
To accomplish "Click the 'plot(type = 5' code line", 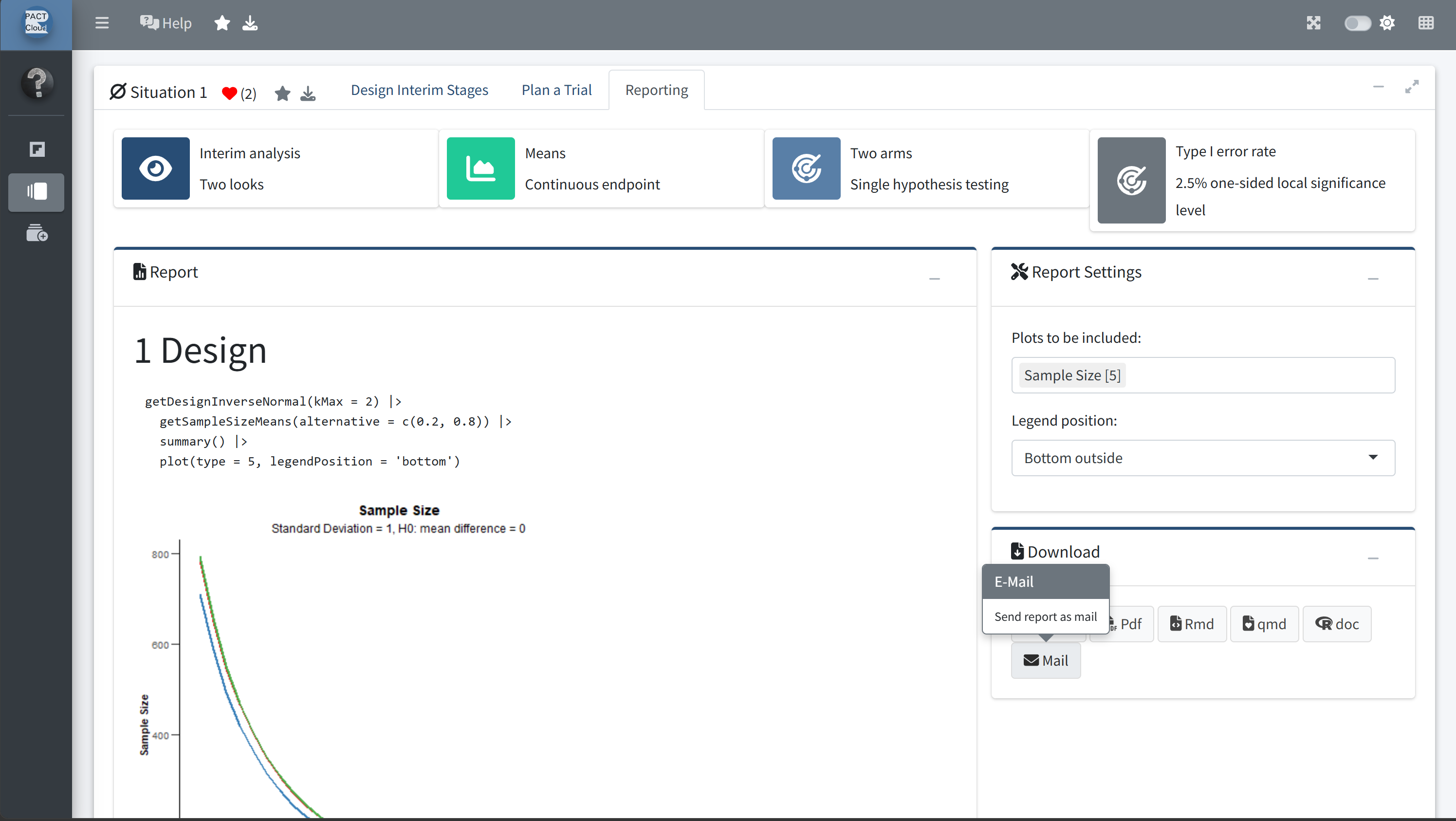I will pos(310,462).
